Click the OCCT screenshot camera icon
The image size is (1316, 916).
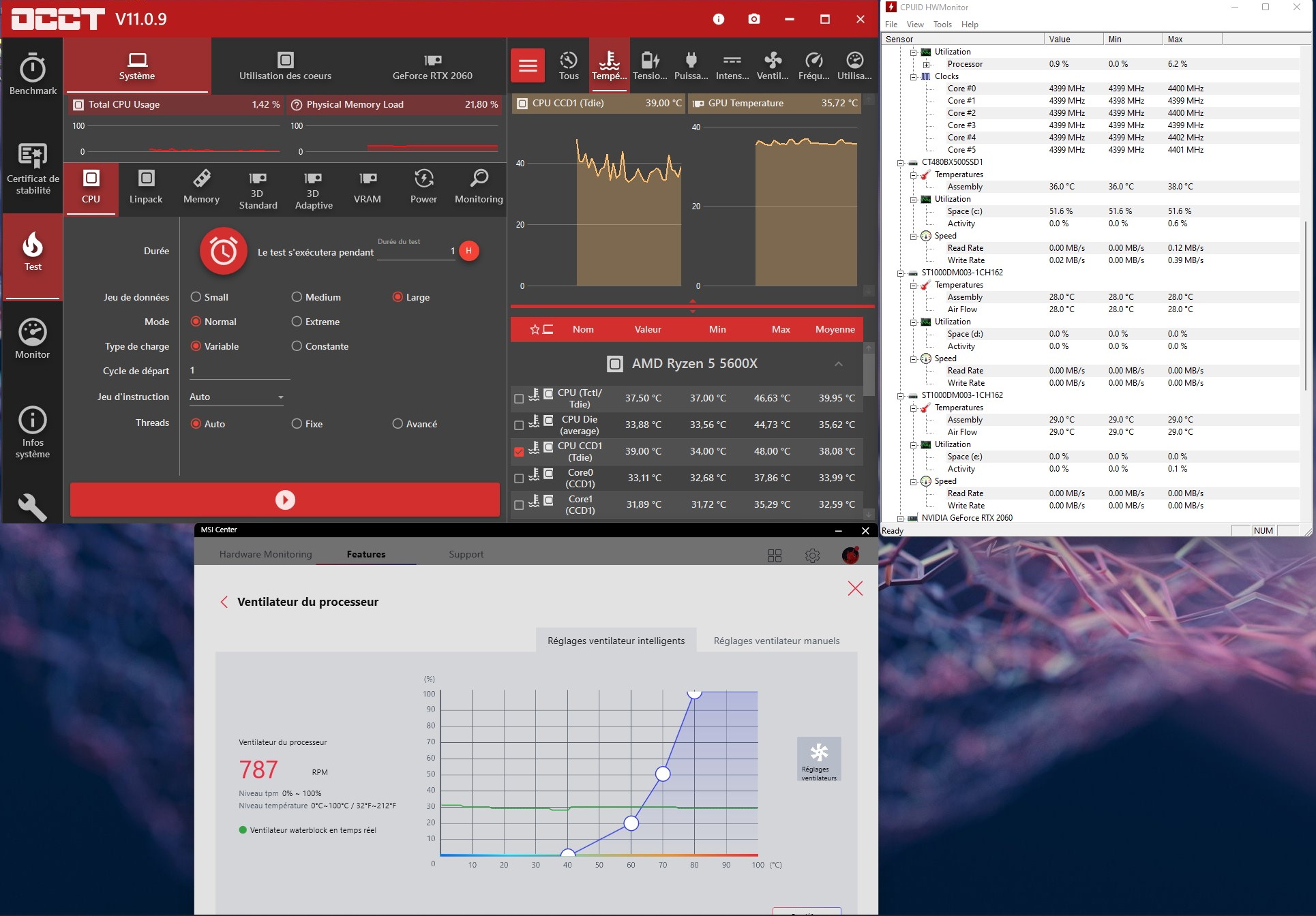coord(753,19)
